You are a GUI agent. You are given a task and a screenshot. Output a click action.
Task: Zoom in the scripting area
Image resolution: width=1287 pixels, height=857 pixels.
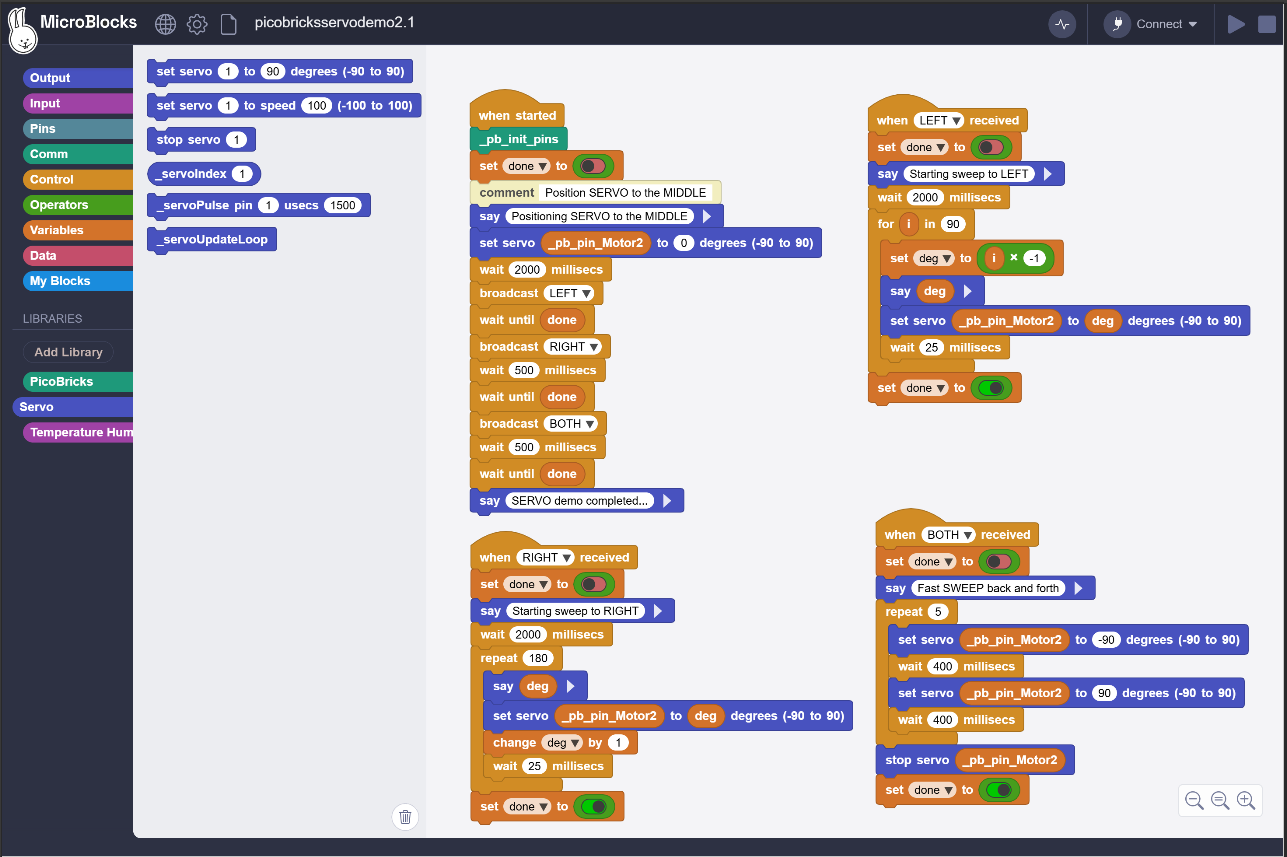[x=1246, y=800]
